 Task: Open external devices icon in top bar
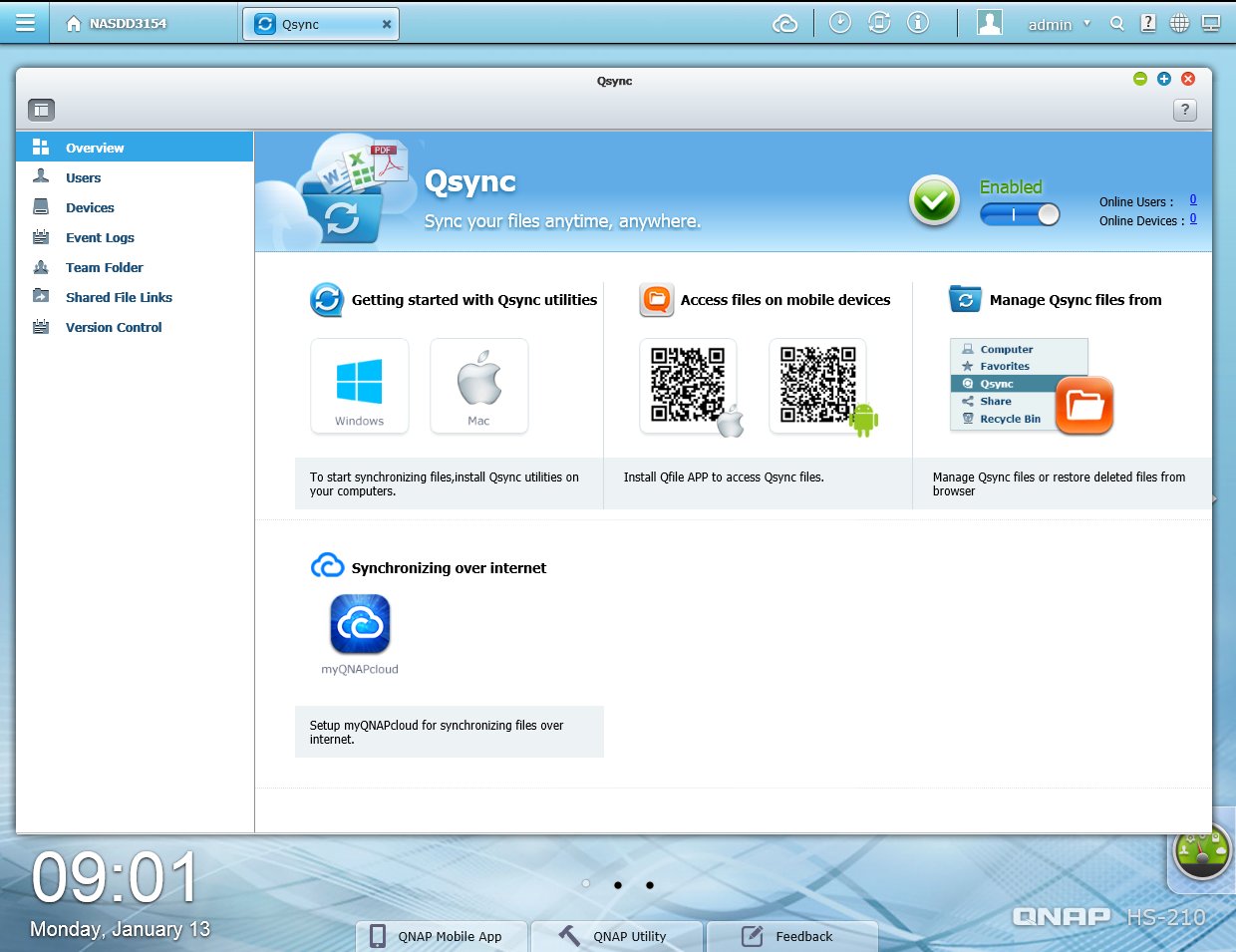[x=879, y=22]
